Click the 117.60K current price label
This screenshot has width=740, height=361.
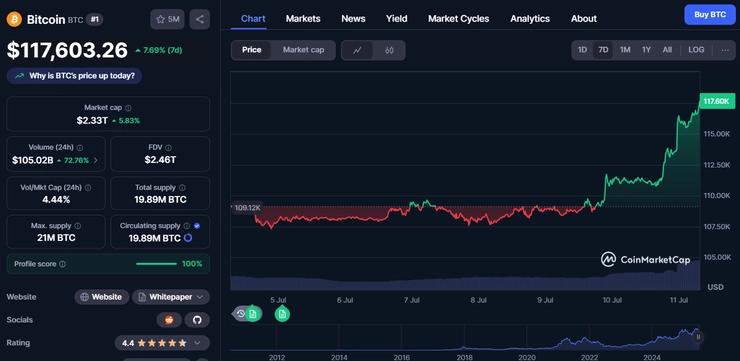click(716, 101)
